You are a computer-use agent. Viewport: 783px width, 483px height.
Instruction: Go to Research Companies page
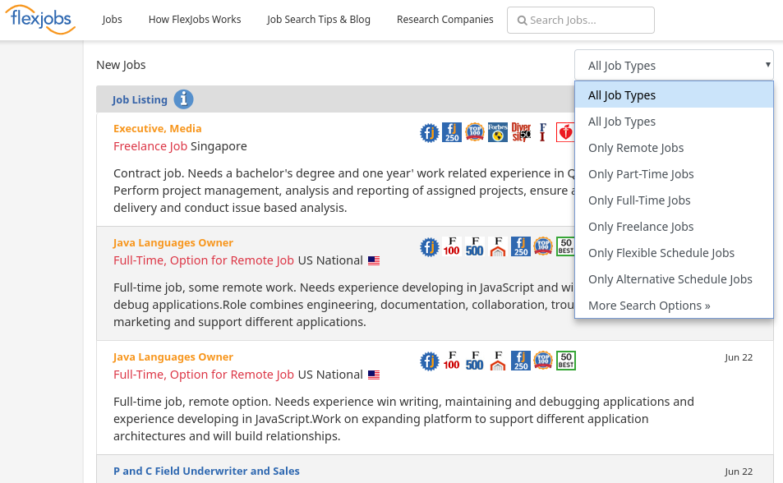[x=445, y=20]
